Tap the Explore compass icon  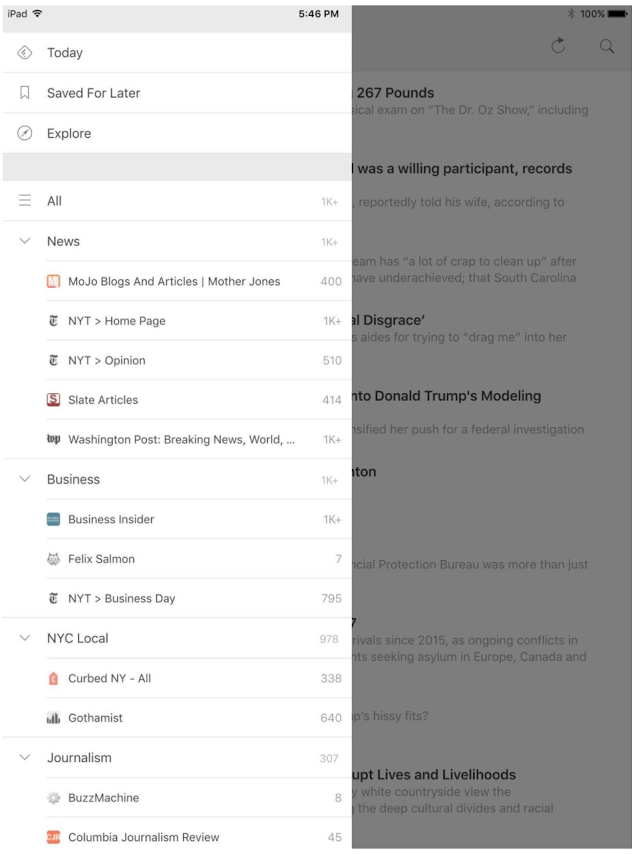[25, 133]
